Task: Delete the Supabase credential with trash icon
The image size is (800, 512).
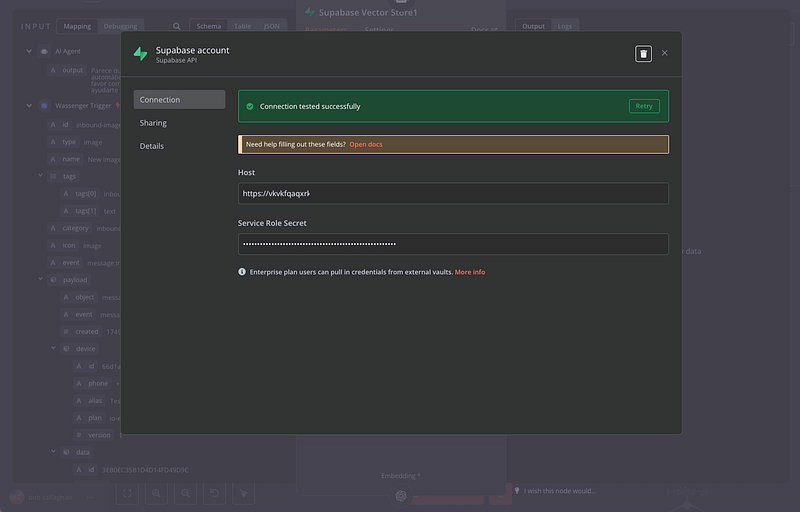Action: [x=643, y=53]
